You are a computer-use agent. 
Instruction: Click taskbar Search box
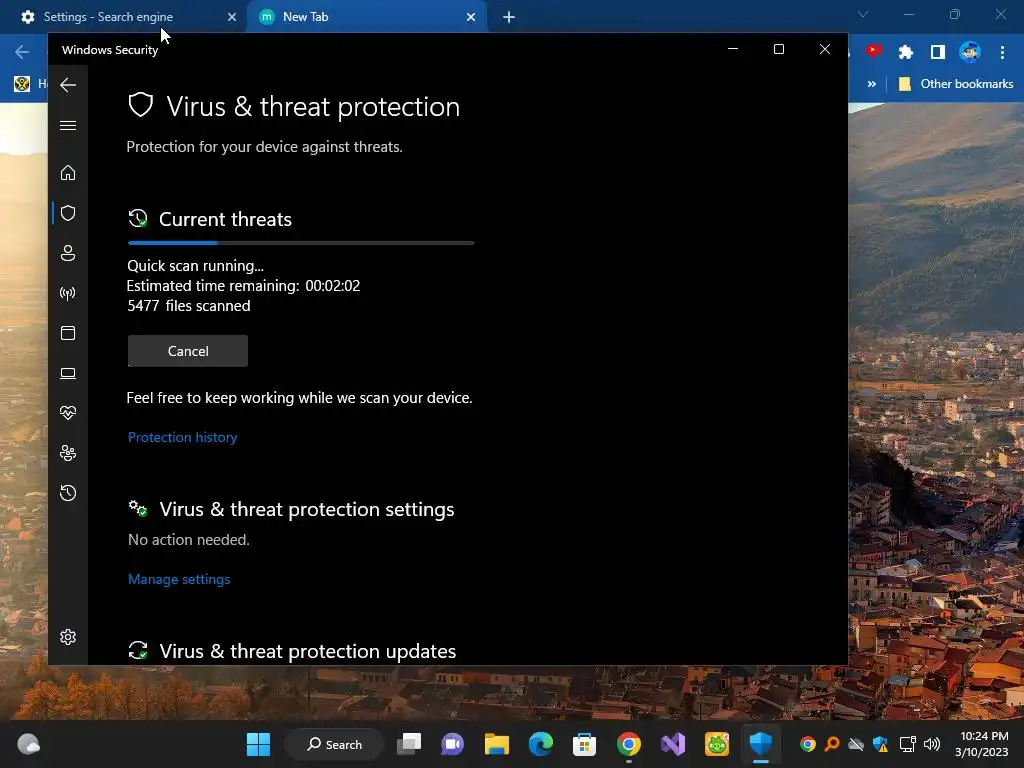click(334, 744)
